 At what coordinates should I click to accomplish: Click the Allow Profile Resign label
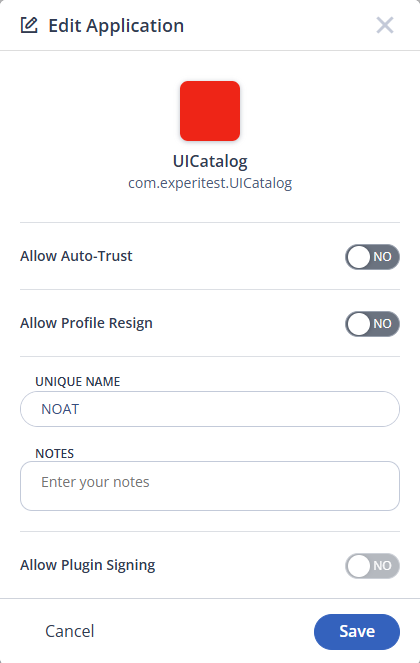[x=86, y=323]
